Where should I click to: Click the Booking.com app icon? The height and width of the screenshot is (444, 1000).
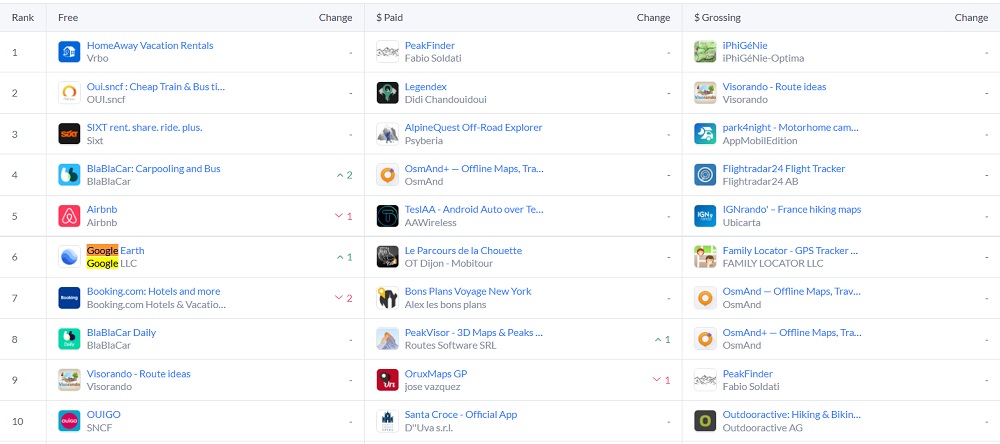[69, 298]
